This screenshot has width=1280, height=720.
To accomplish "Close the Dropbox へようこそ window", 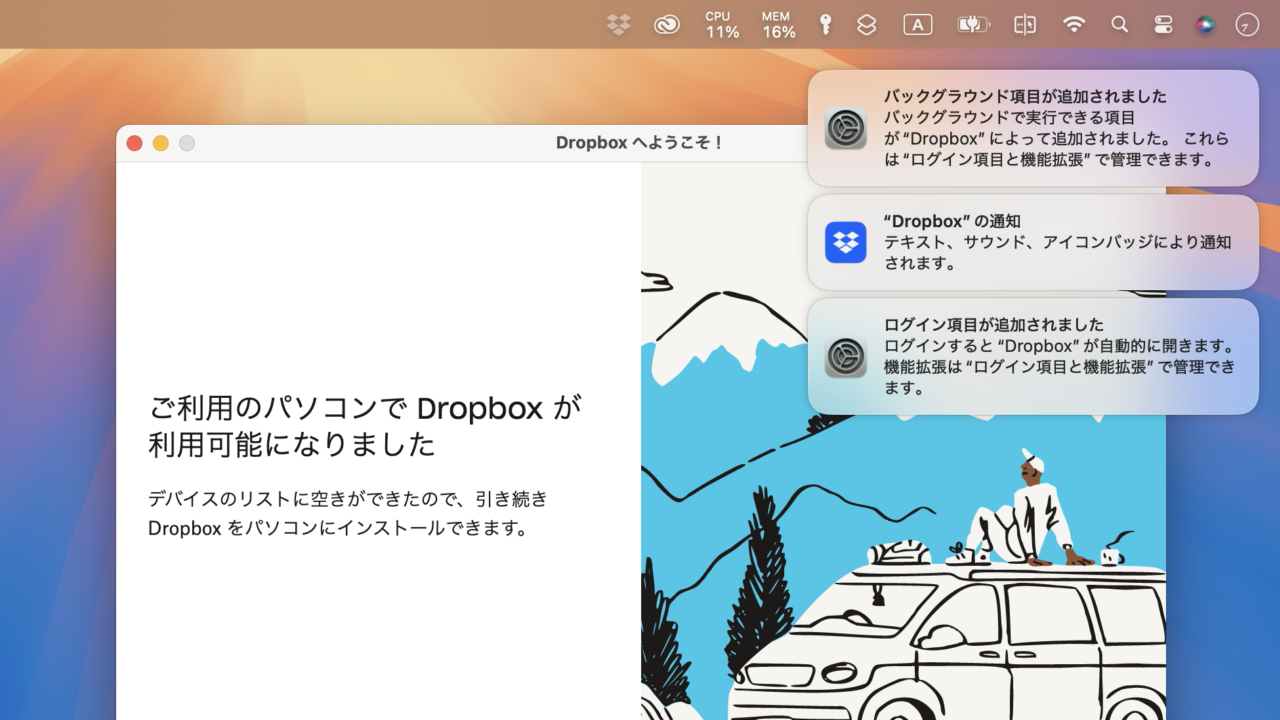I will coord(134,143).
